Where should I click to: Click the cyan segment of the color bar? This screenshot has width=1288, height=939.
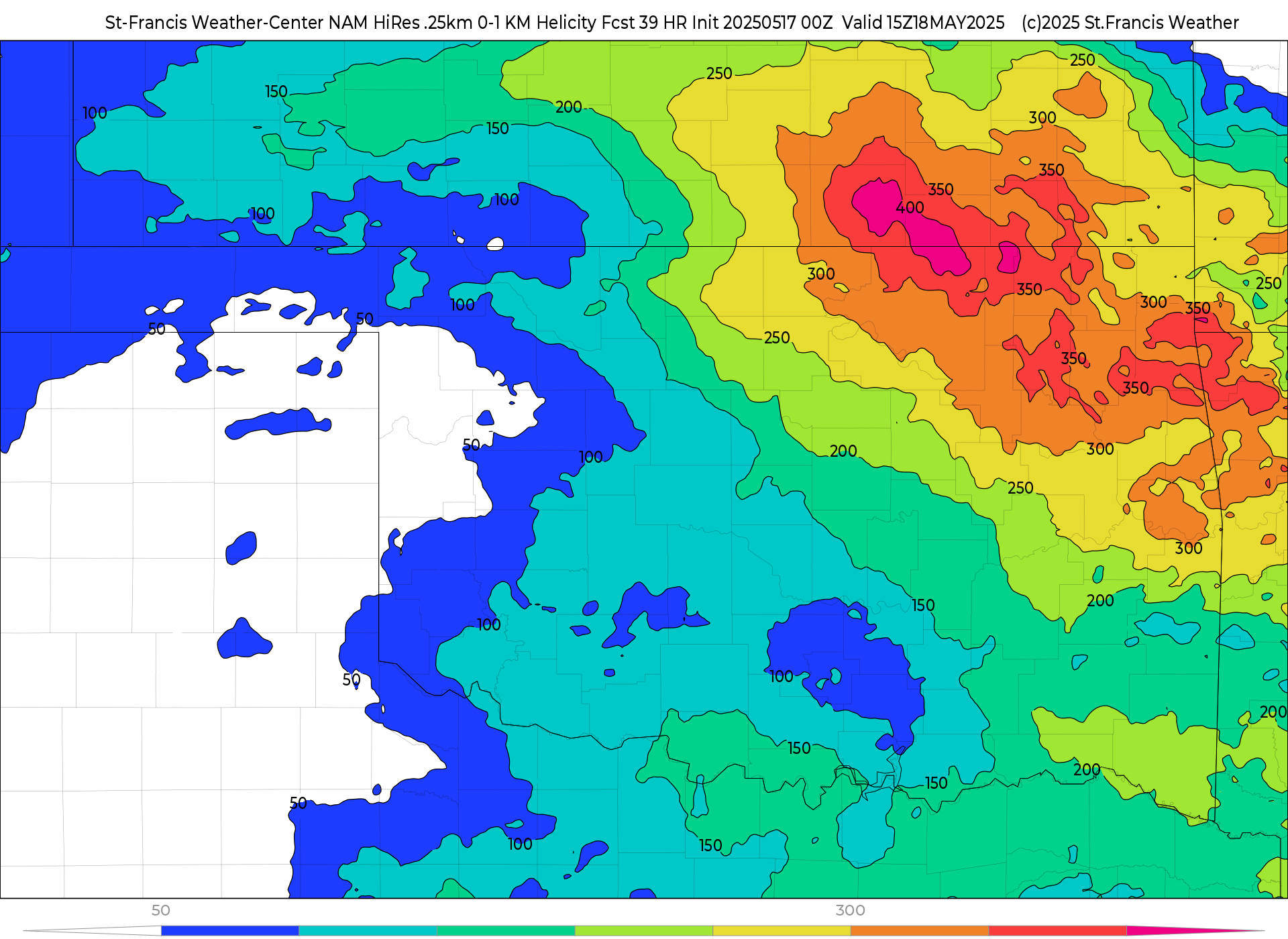368,930
